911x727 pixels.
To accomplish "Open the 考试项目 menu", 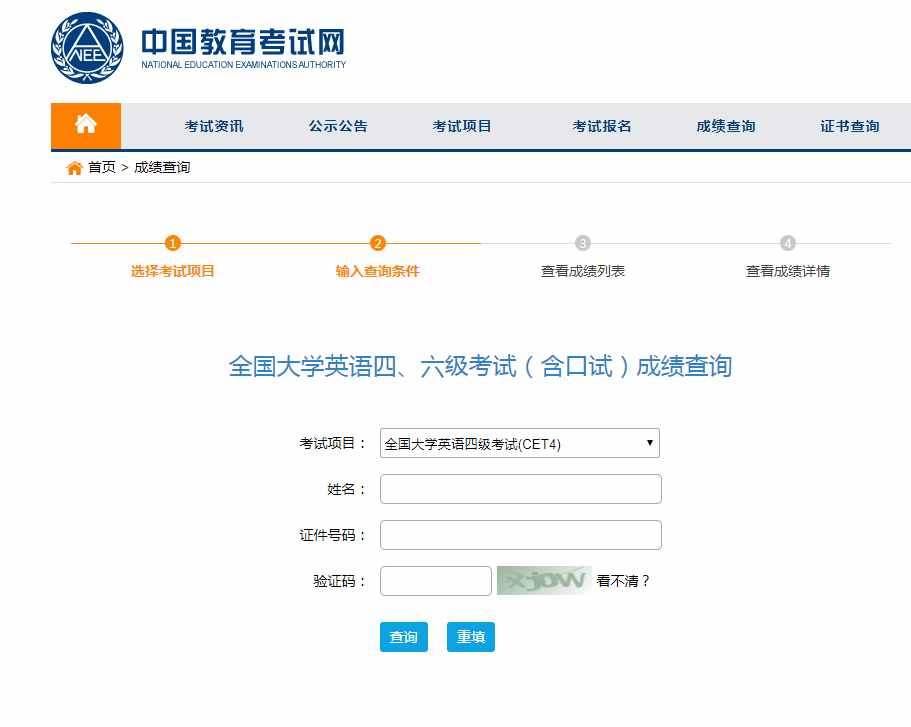I will coord(462,126).
